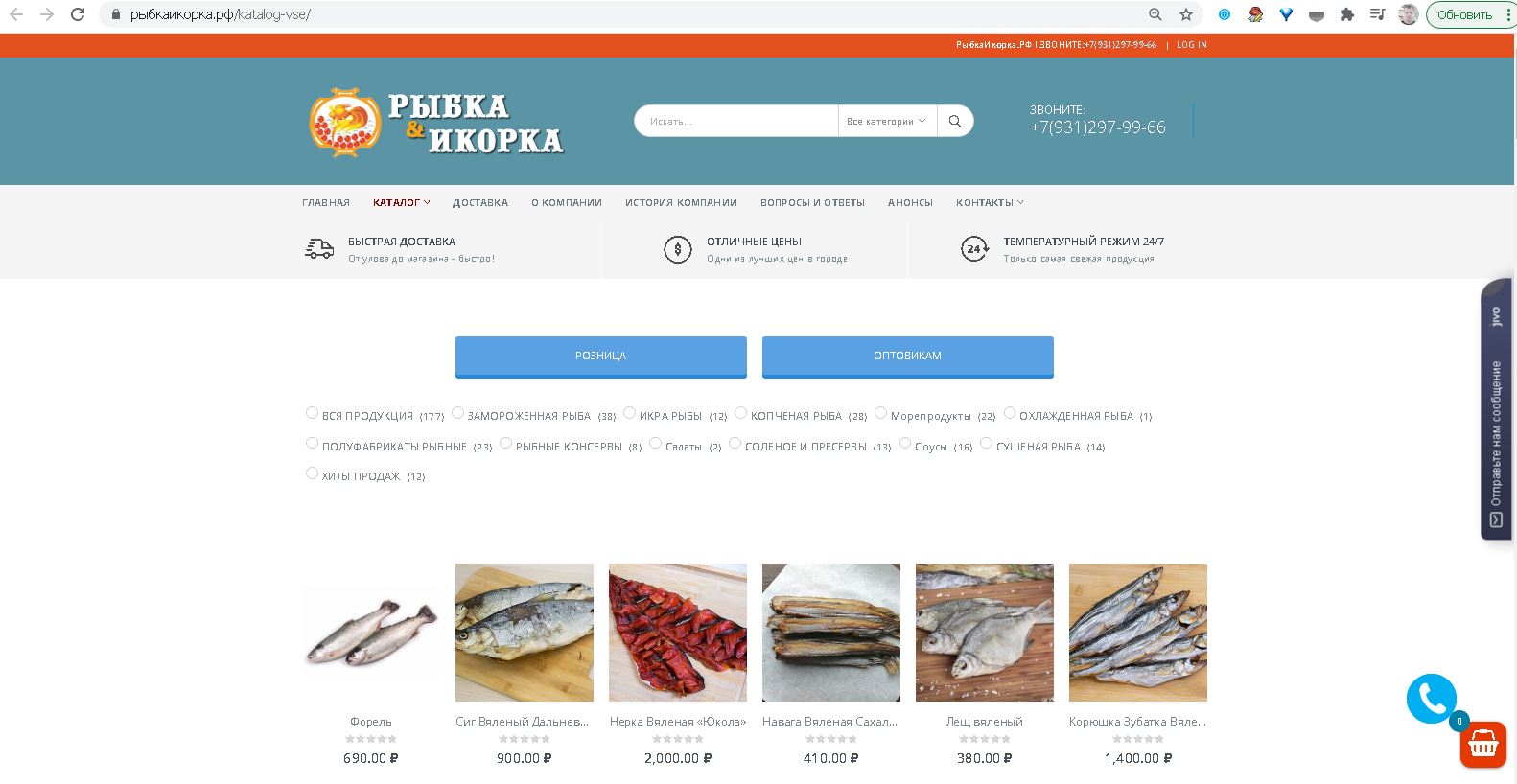
Task: Open the shopping basket icon
Action: (x=1483, y=745)
